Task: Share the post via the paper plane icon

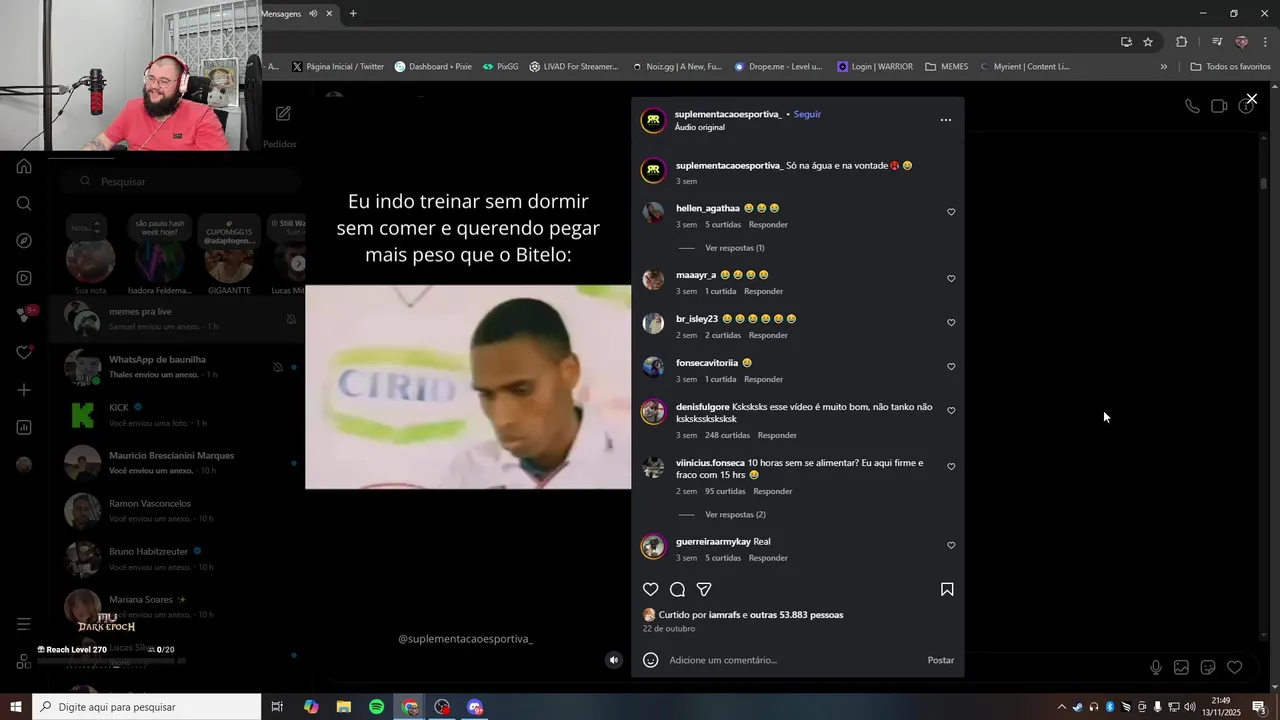Action: (704, 590)
